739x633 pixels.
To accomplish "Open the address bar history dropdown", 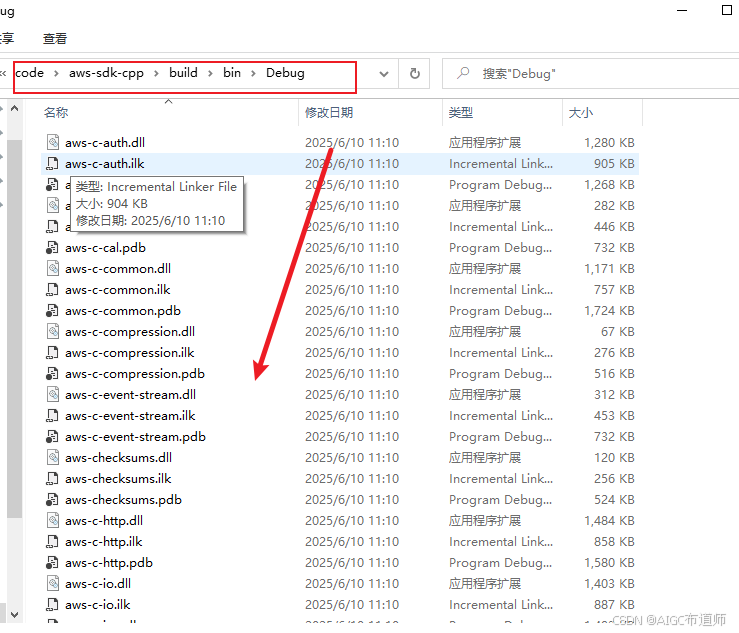I will [384, 74].
